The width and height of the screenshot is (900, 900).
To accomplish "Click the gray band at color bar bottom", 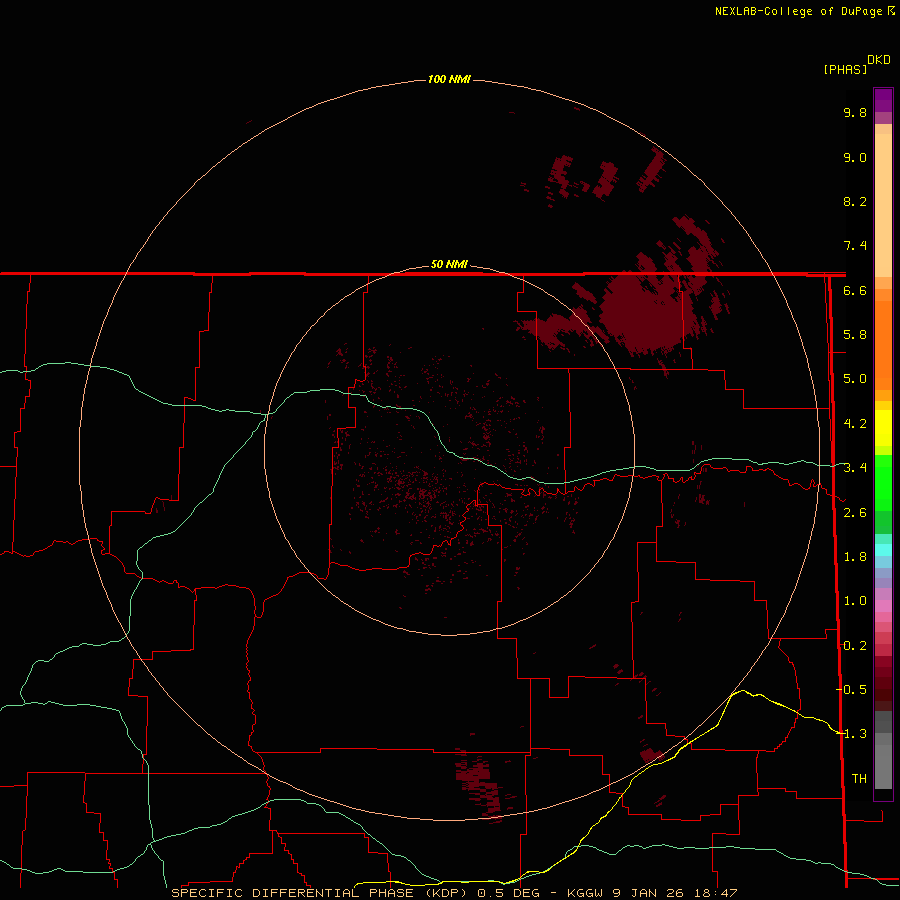I will point(883,766).
